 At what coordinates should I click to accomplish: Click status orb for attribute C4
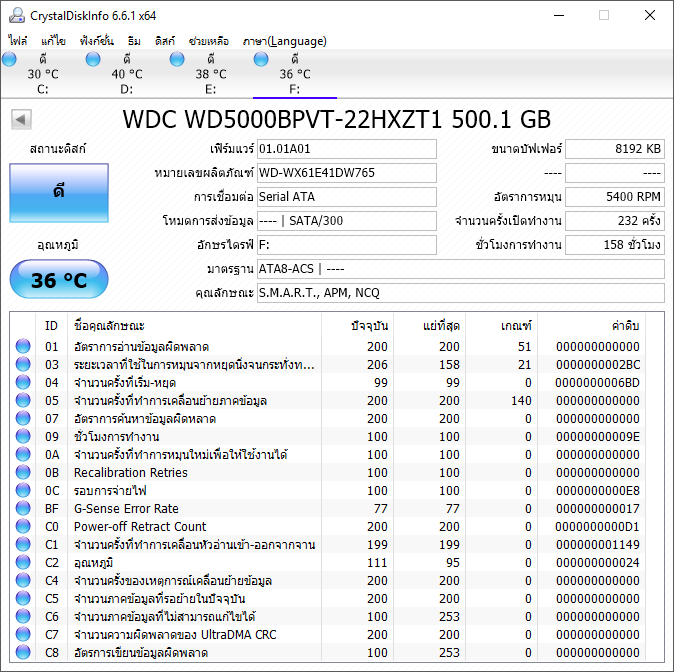pos(23,580)
